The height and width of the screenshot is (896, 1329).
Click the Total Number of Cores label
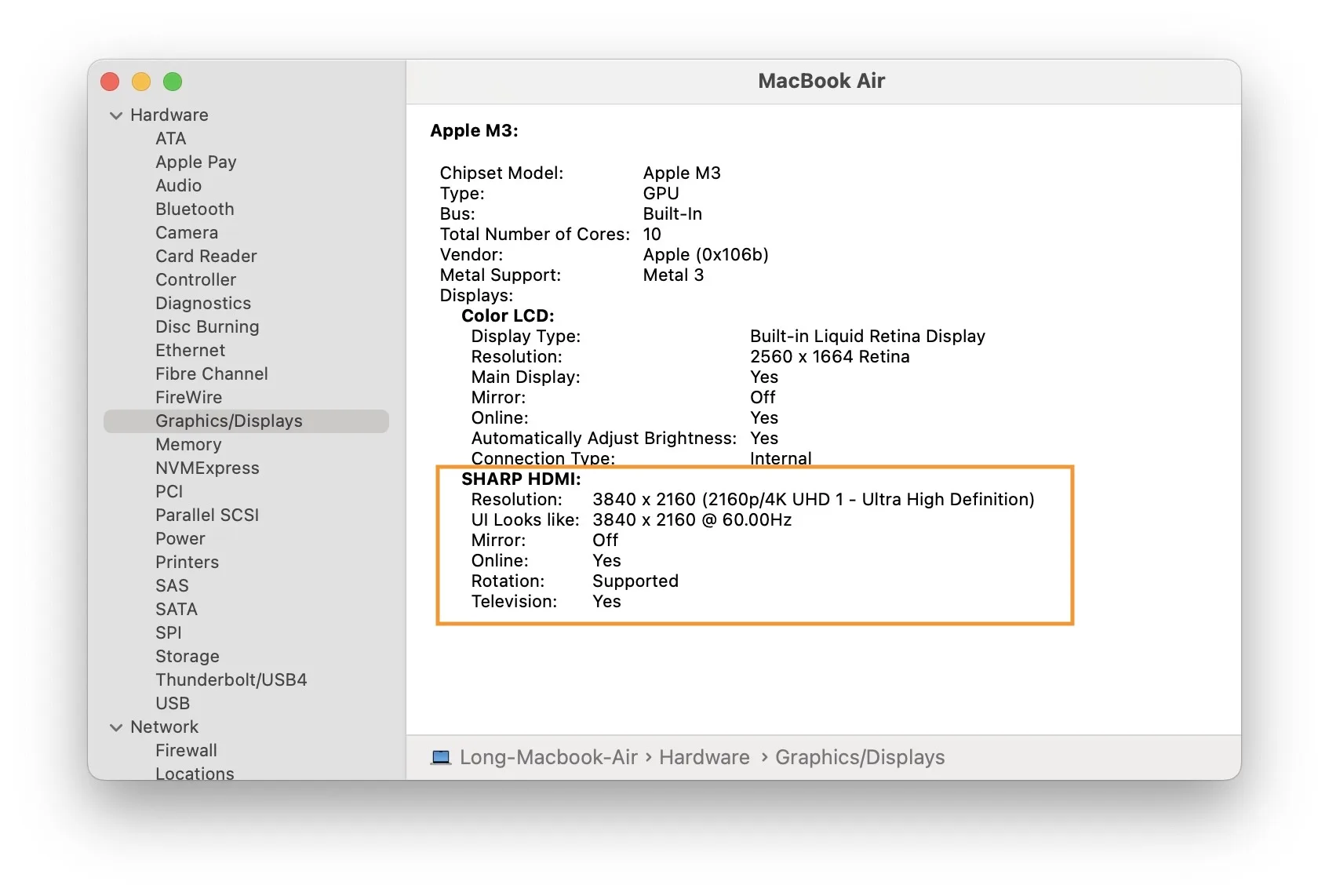(534, 235)
